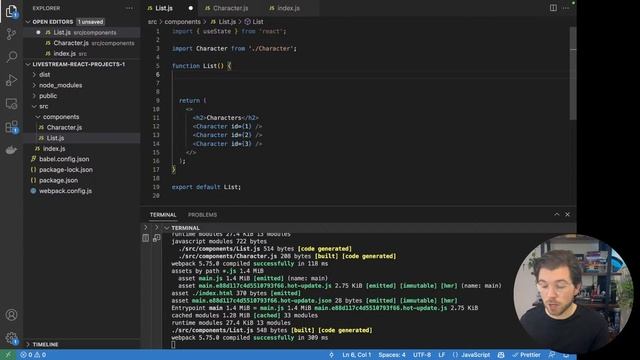
Task: Open package.json file
Action: tap(82, 180)
